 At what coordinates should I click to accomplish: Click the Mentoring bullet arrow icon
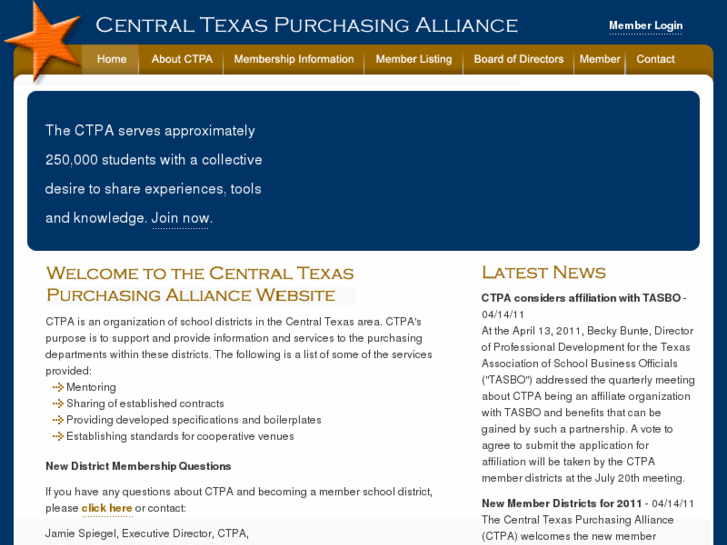point(57,387)
